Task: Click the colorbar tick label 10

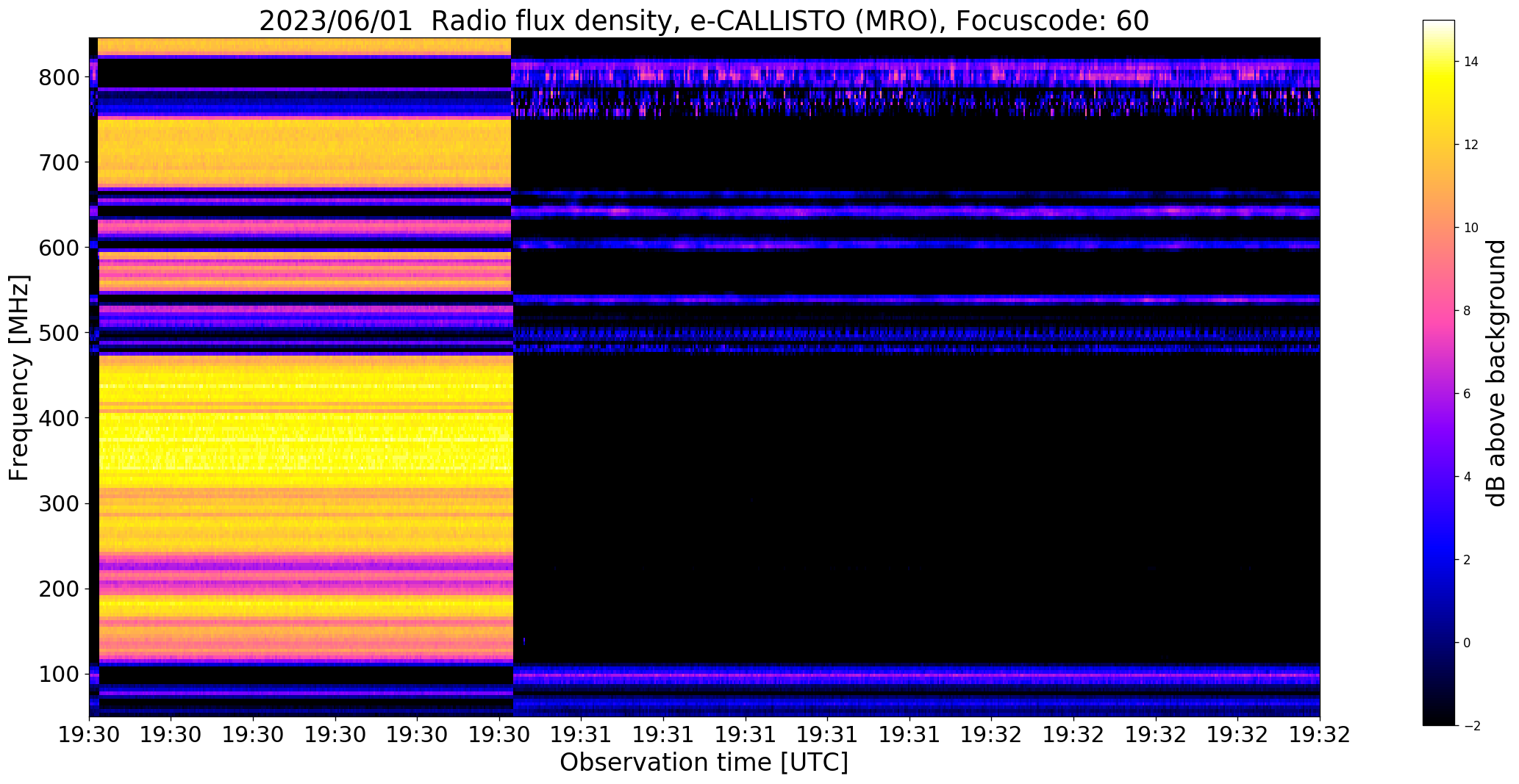Action: pos(1471,228)
